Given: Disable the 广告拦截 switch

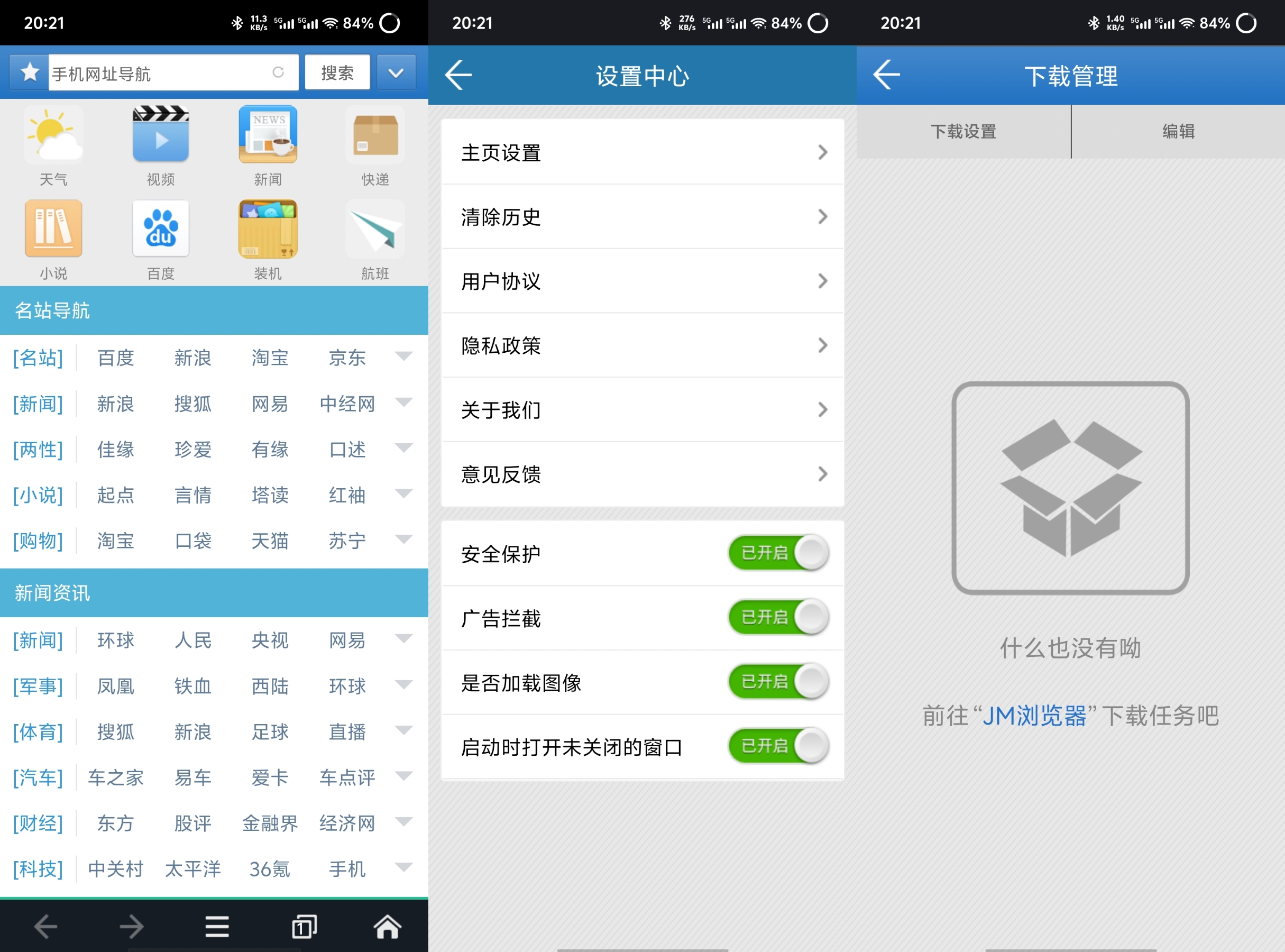Looking at the screenshot, I should [778, 617].
